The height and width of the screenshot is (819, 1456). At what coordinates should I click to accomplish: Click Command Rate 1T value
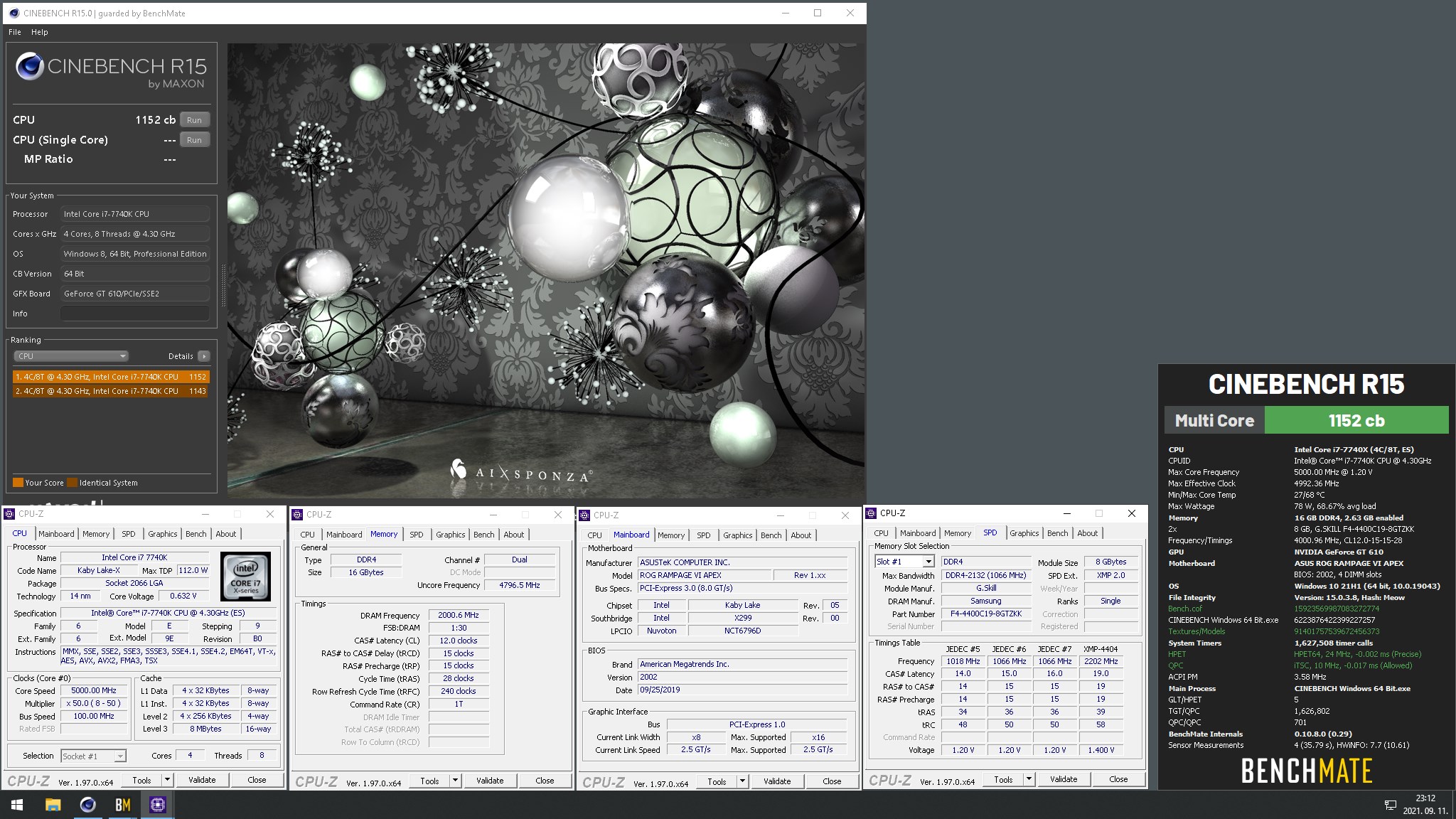click(x=459, y=704)
